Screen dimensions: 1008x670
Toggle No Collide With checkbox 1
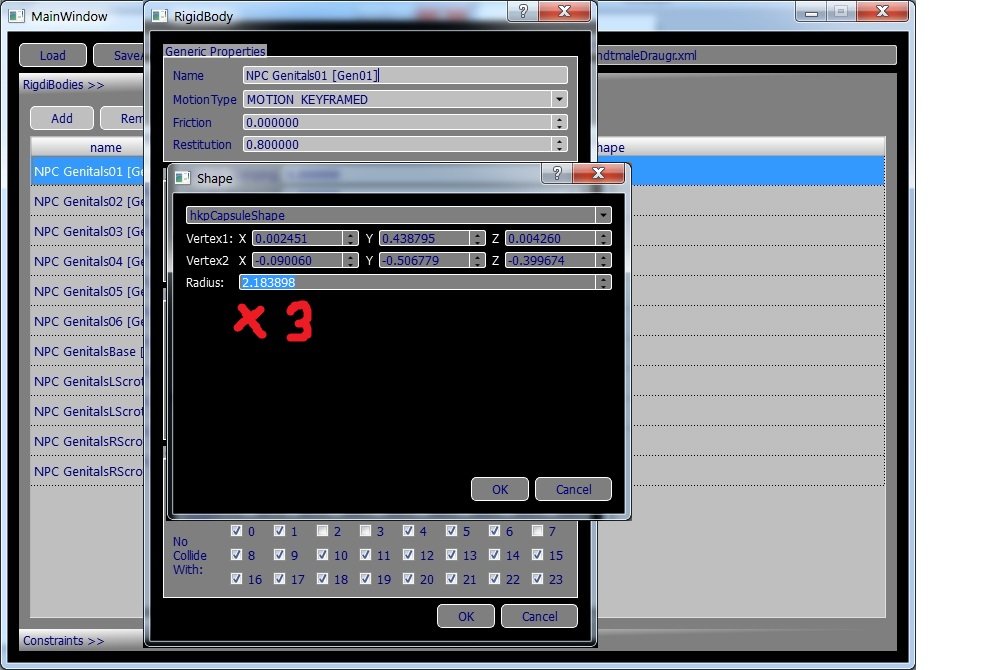click(x=279, y=530)
